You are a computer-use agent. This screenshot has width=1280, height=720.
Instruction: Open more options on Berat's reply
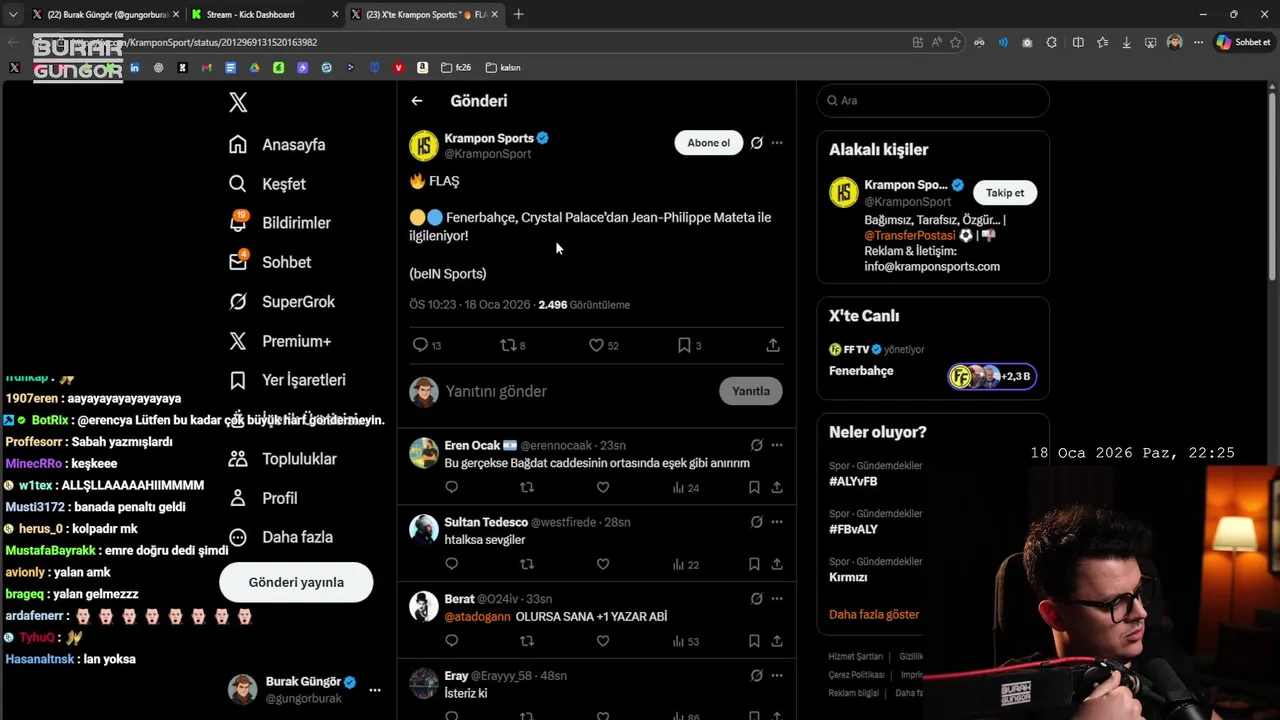777,599
